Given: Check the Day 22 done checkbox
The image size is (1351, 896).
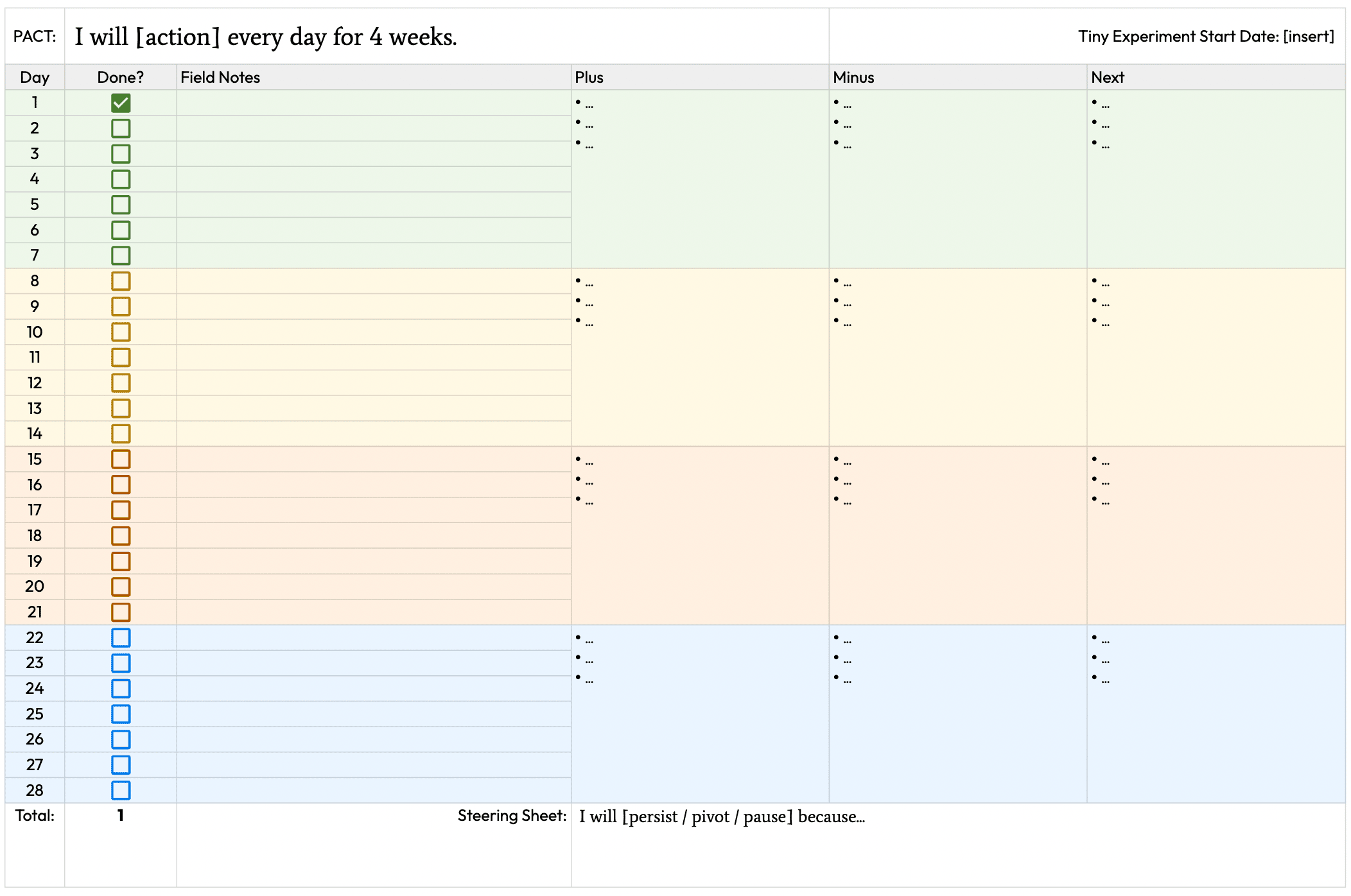Looking at the screenshot, I should click(121, 637).
